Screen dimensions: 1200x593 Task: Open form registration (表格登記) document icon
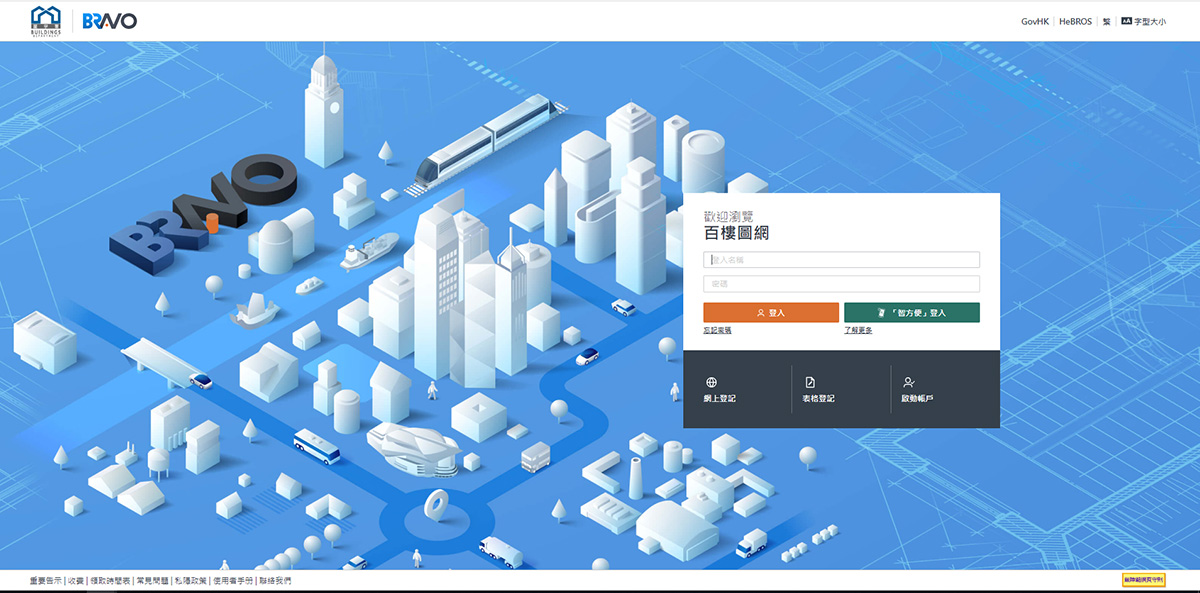[810, 382]
